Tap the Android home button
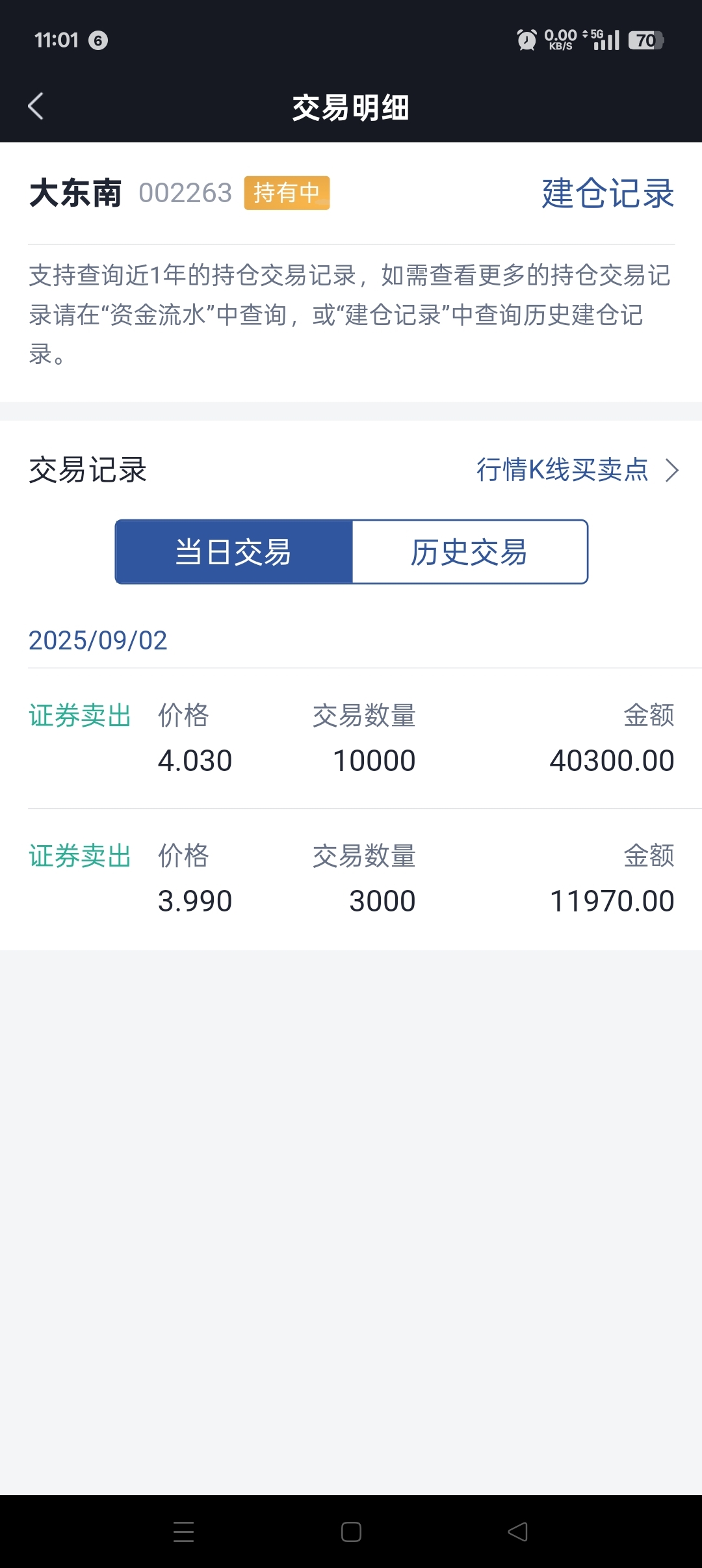Viewport: 702px width, 1568px height. pos(351,1532)
